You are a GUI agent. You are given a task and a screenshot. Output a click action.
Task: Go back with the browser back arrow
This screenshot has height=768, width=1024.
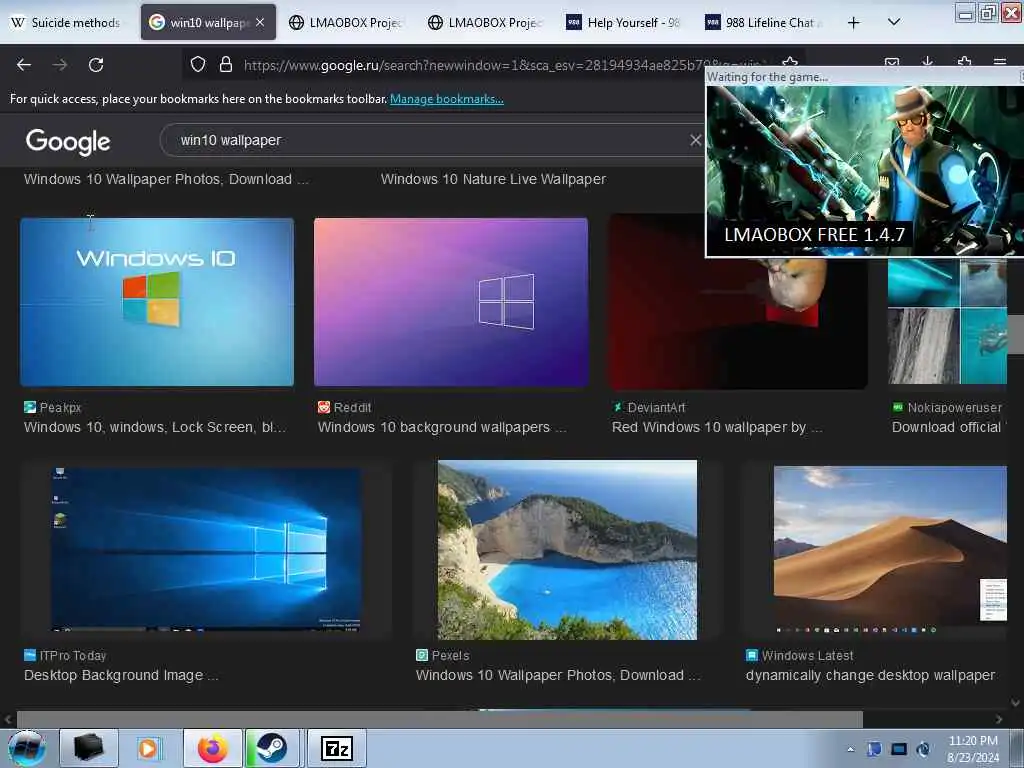coord(24,65)
